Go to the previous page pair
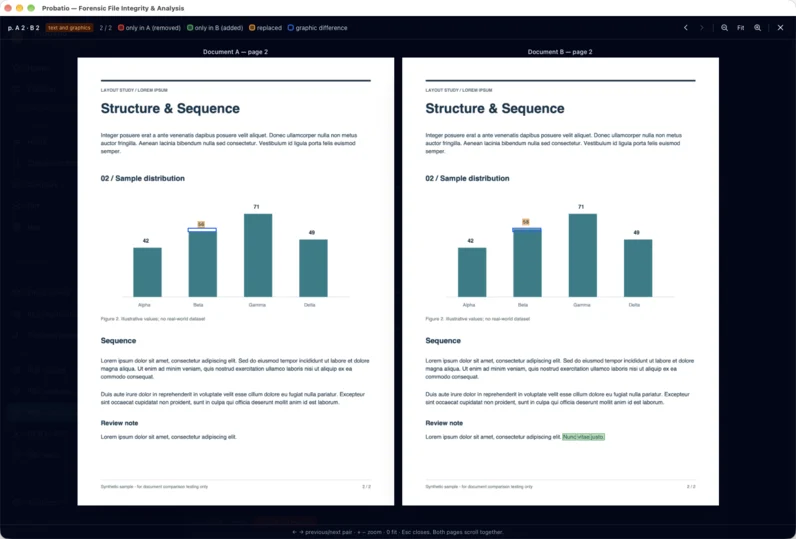This screenshot has height=539, width=796. pos(685,28)
